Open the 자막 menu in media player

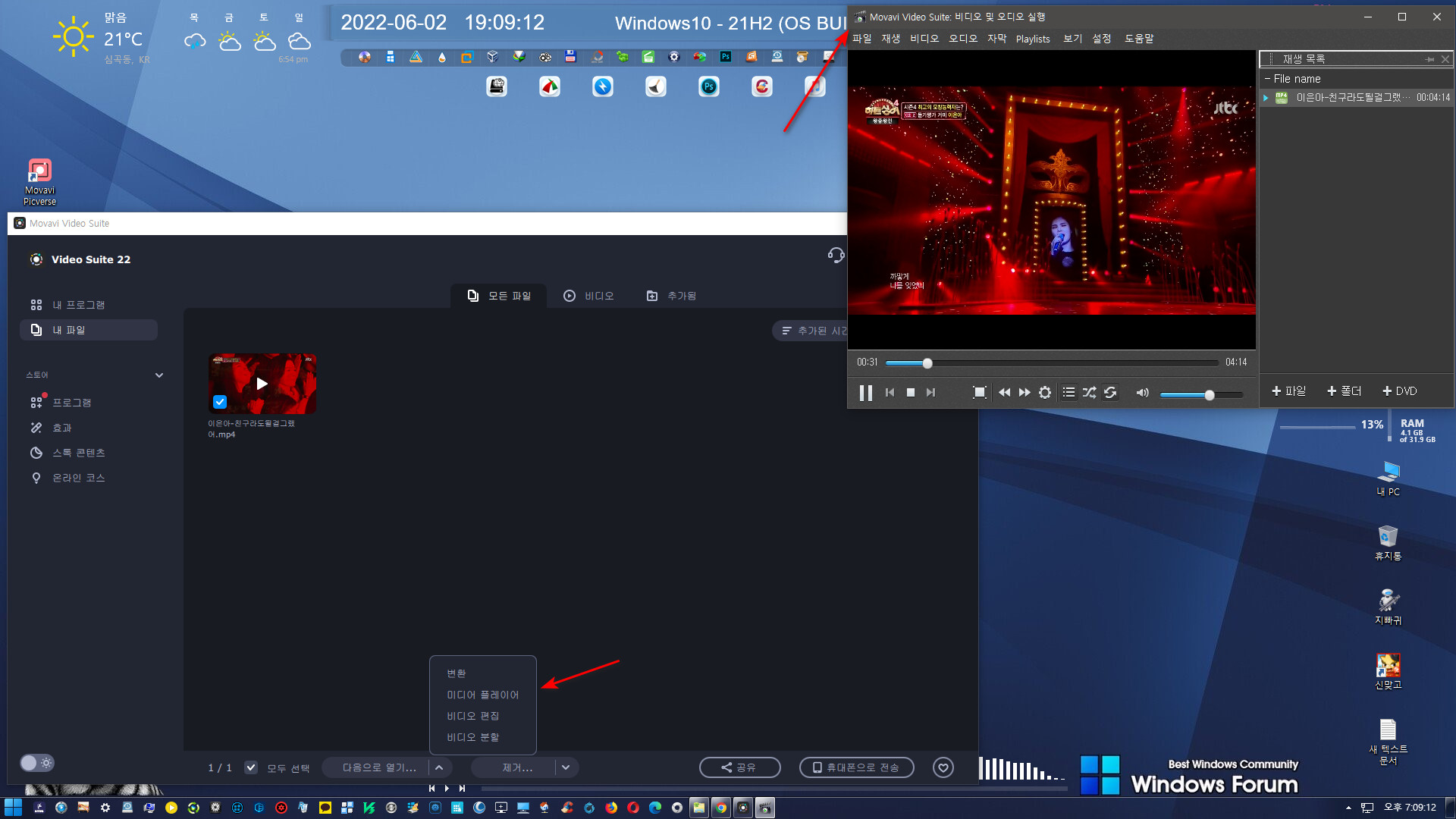tap(997, 39)
